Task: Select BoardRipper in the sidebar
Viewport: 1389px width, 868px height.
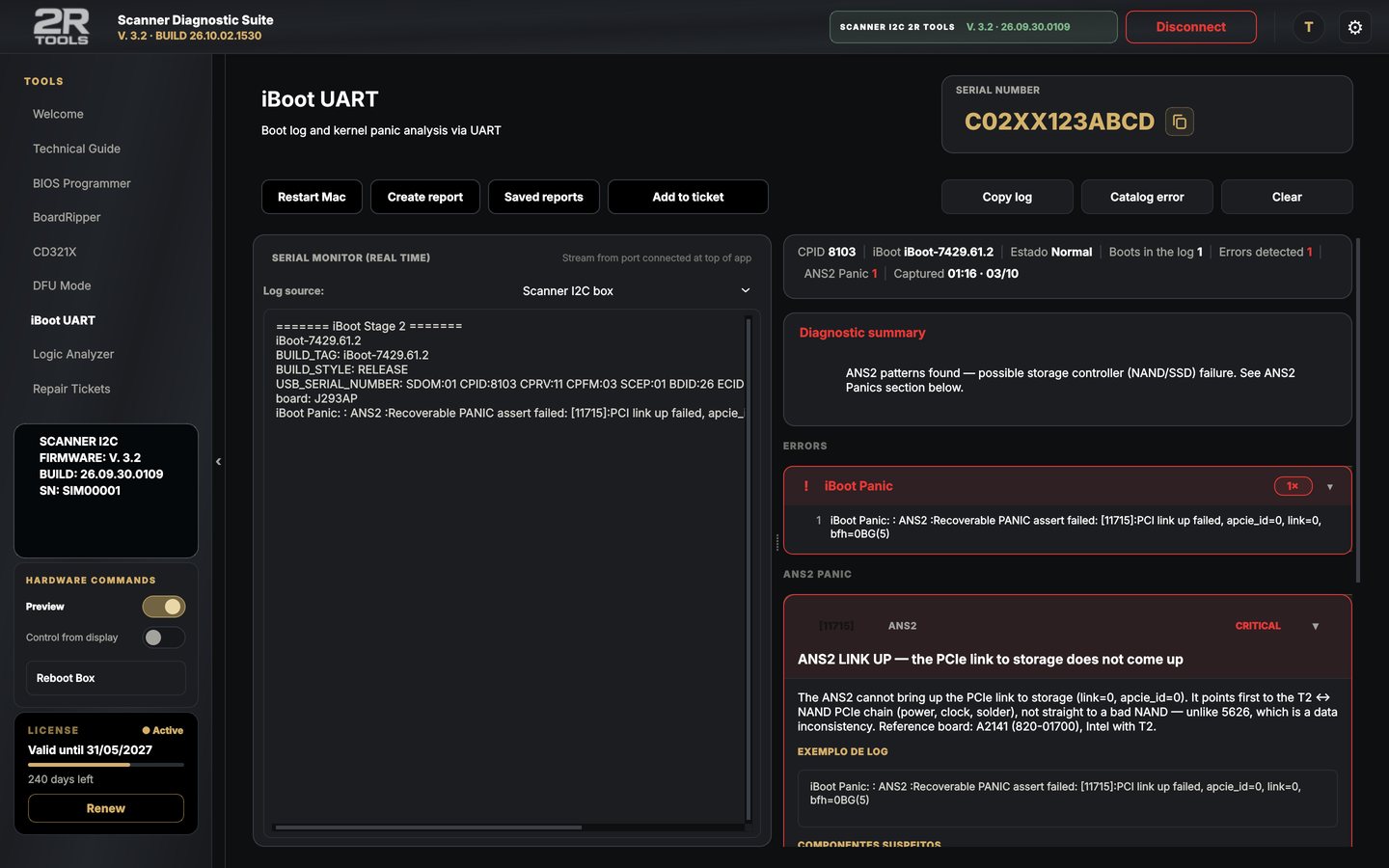Action: (x=67, y=217)
